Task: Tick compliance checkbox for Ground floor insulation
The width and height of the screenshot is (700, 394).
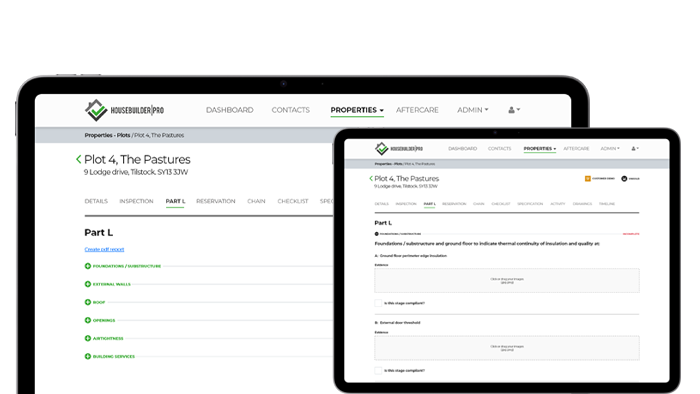Action: click(378, 303)
